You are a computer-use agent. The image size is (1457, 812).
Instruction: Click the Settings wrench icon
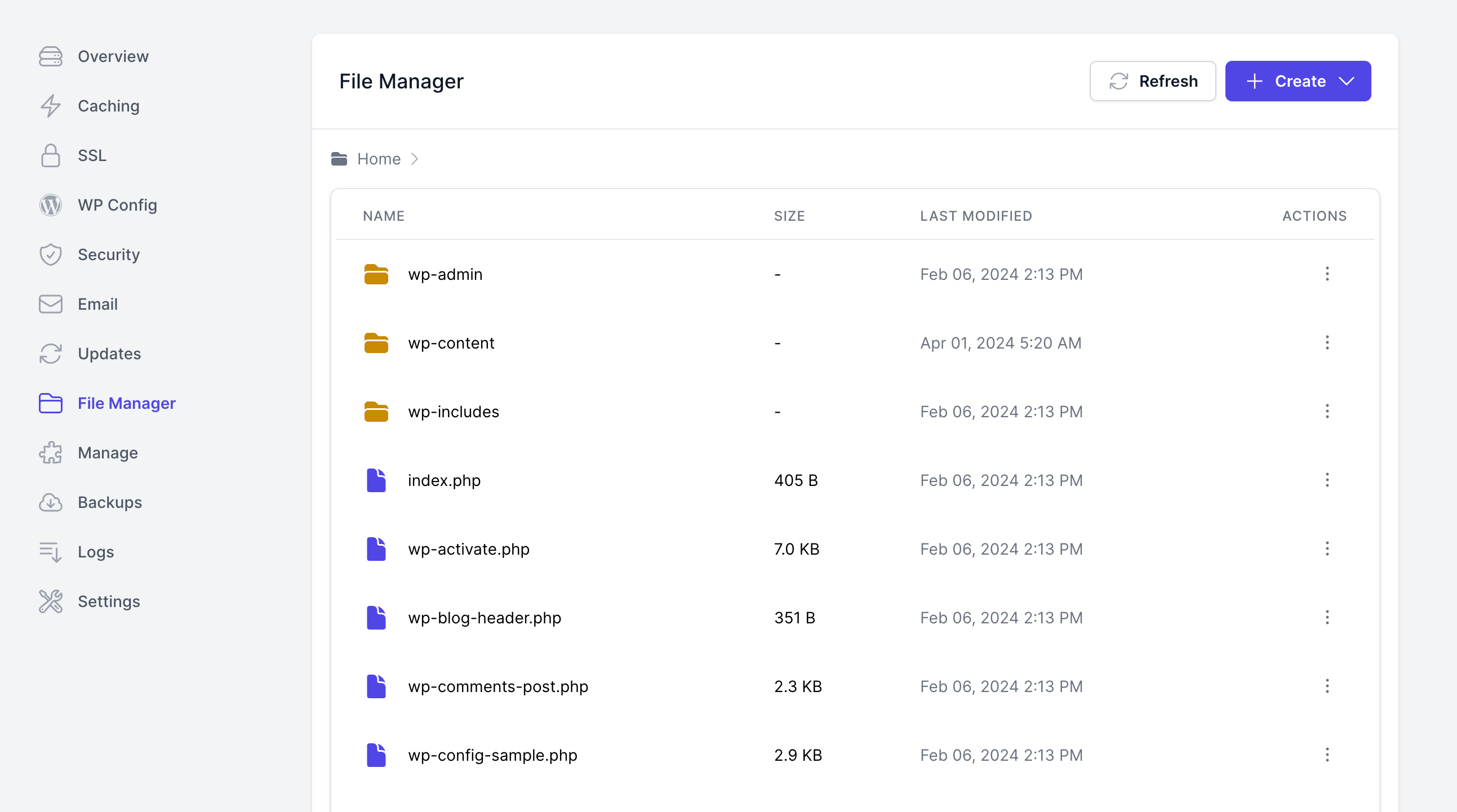50,601
